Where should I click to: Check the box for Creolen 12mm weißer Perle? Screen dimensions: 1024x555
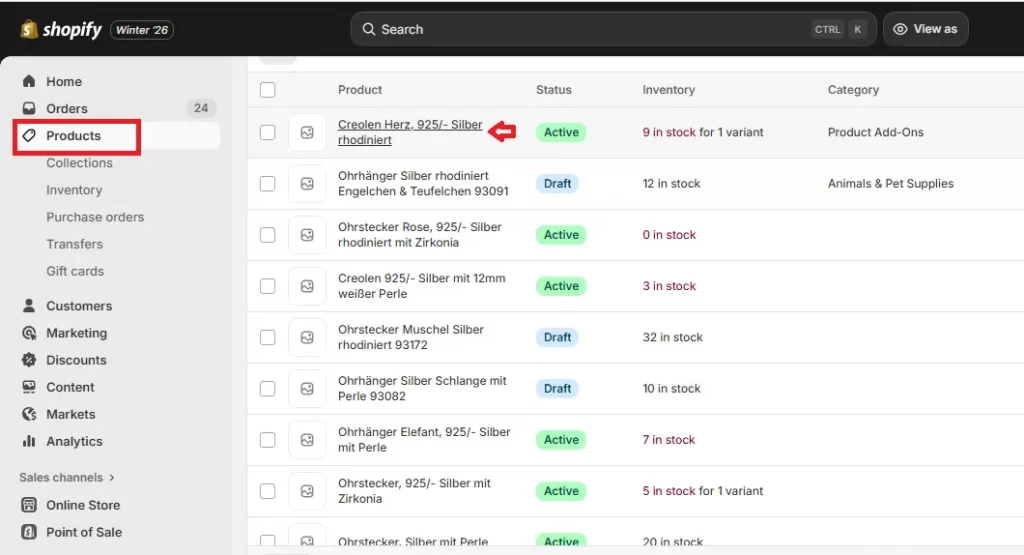[268, 286]
